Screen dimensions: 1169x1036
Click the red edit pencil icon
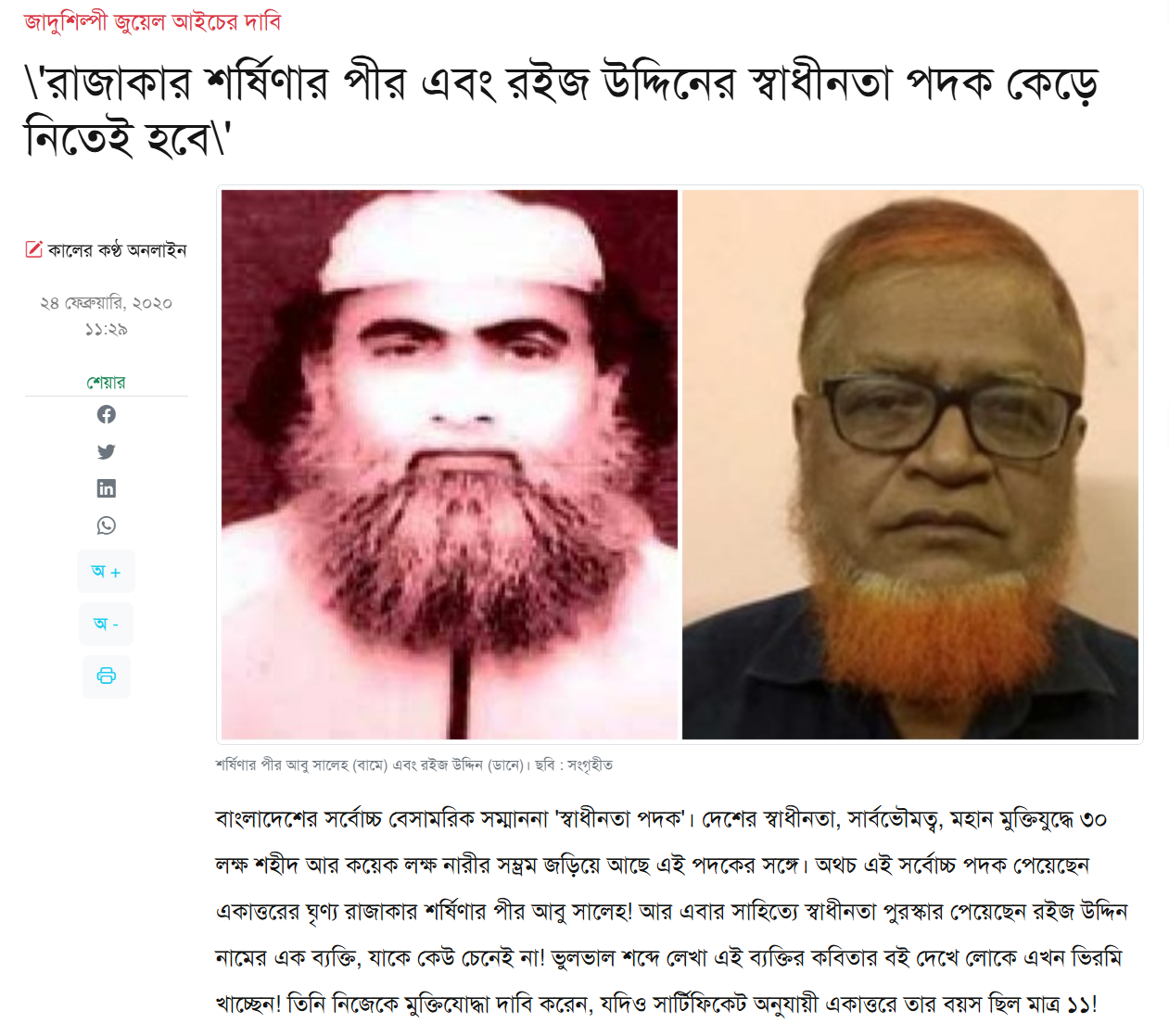(33, 249)
